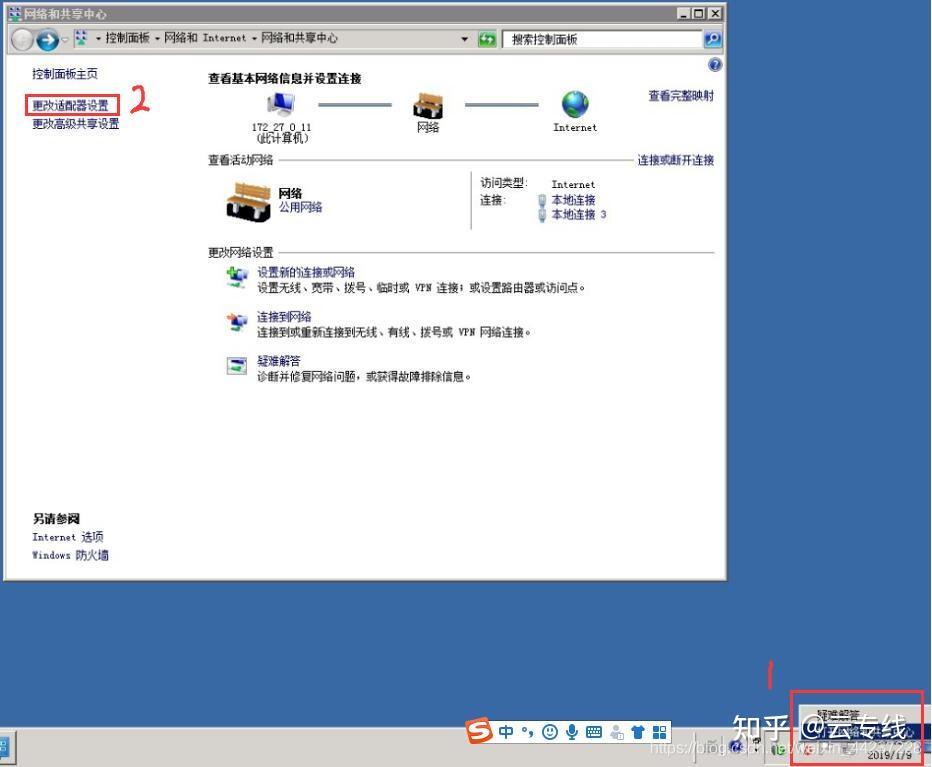Select 打开网络和共享中心 in tray menu
Viewport: 932px width, 767px height.
click(x=860, y=730)
